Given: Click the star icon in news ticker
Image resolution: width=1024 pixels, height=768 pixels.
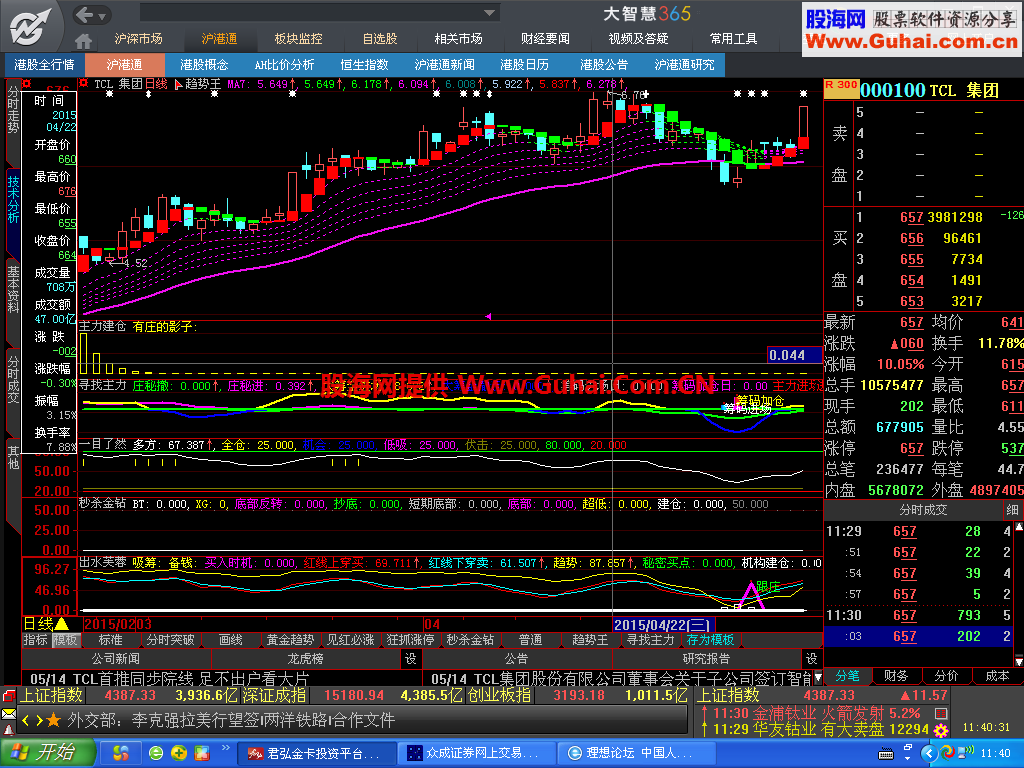Looking at the screenshot, I should 53,720.
